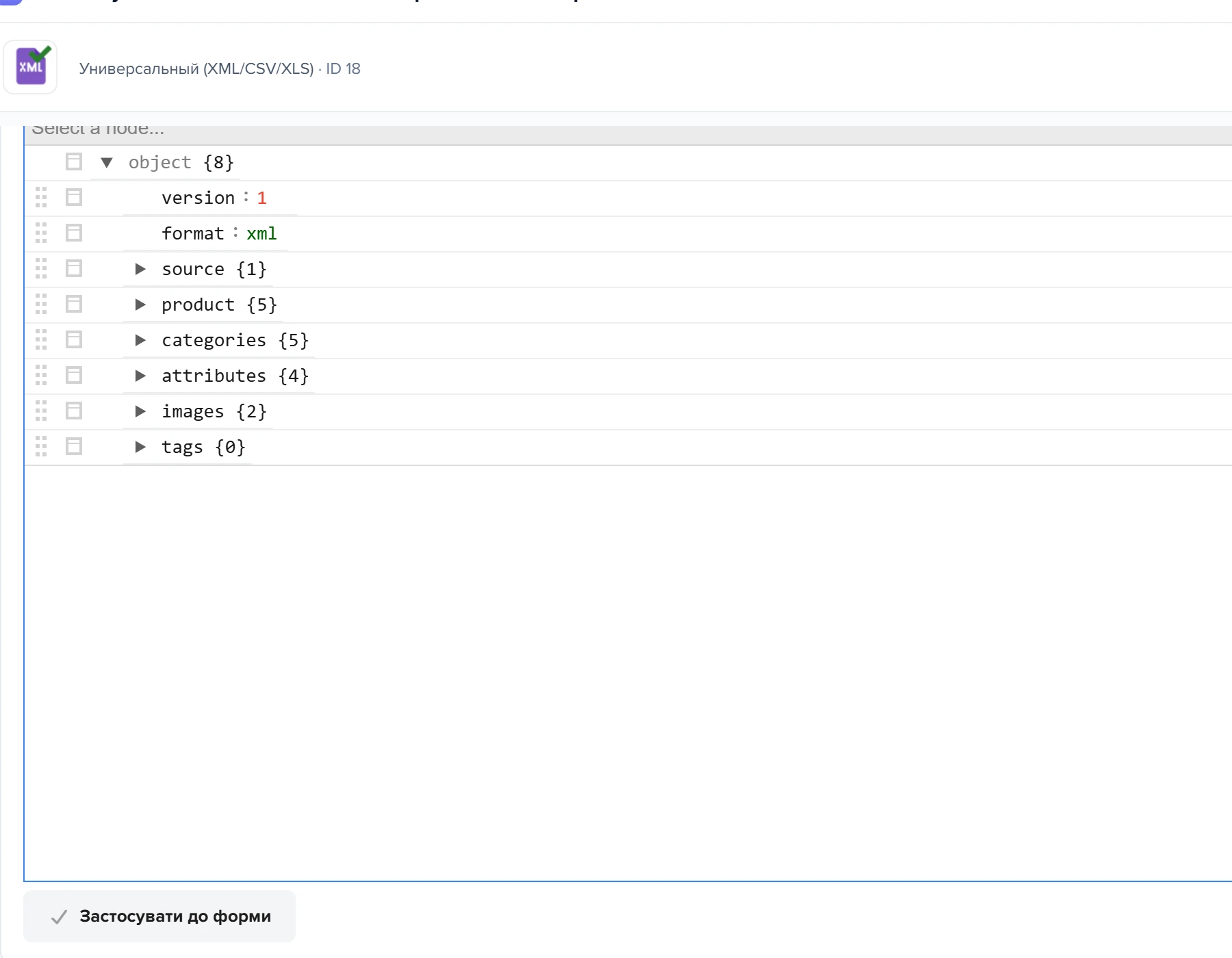
Task: Open the action menu for tags row
Action: point(74,447)
